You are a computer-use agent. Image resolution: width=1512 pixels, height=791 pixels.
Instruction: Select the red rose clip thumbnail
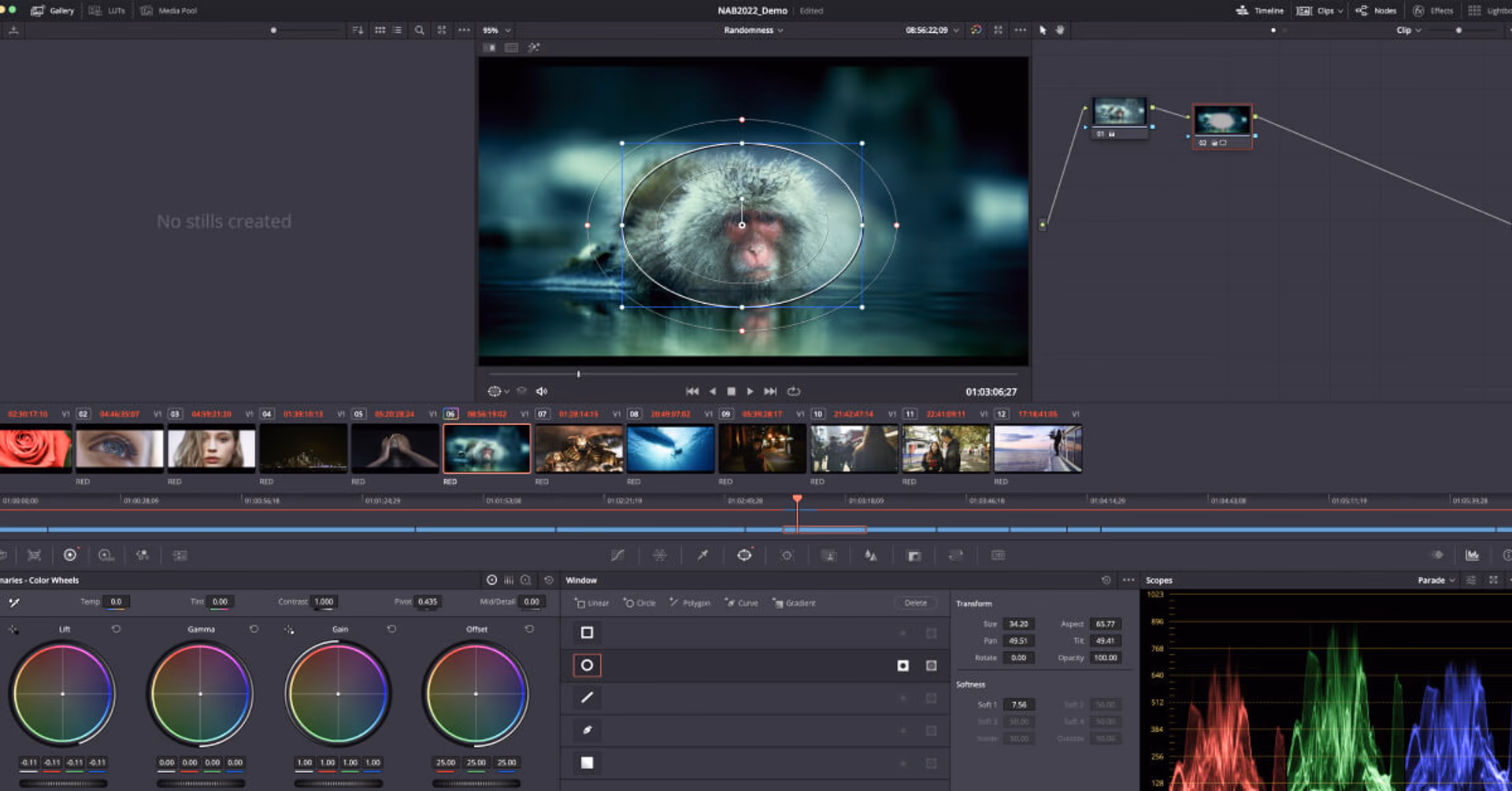pos(35,448)
